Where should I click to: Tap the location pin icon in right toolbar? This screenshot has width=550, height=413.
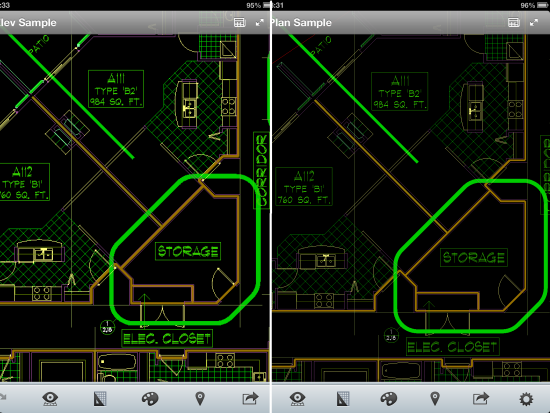point(435,399)
